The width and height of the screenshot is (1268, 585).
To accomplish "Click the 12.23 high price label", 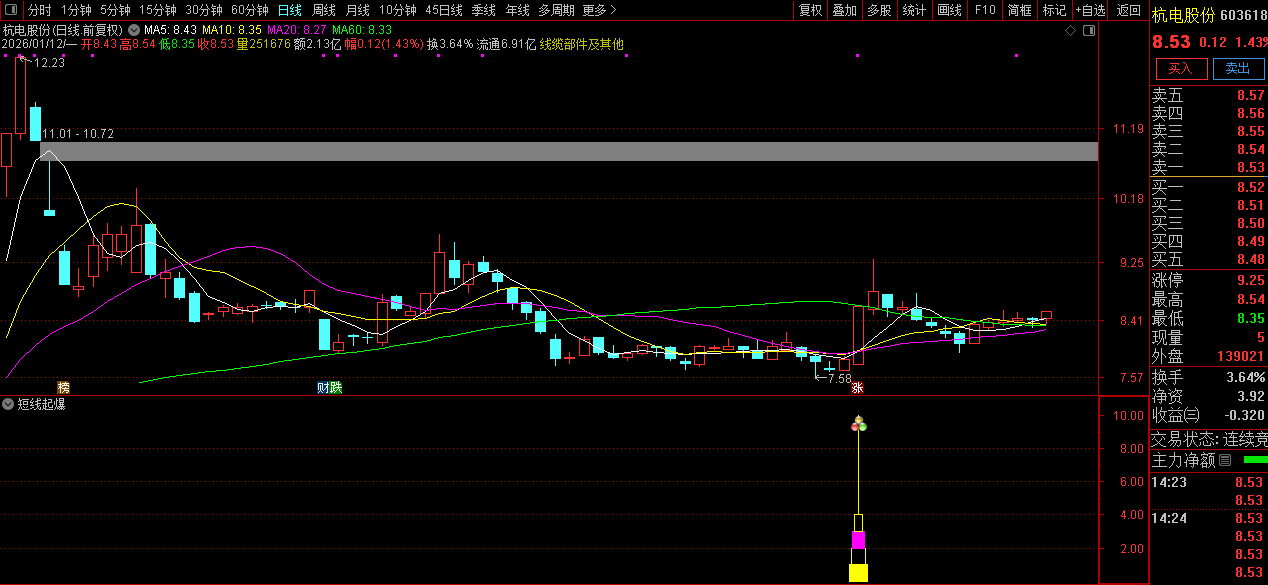I will coord(49,63).
